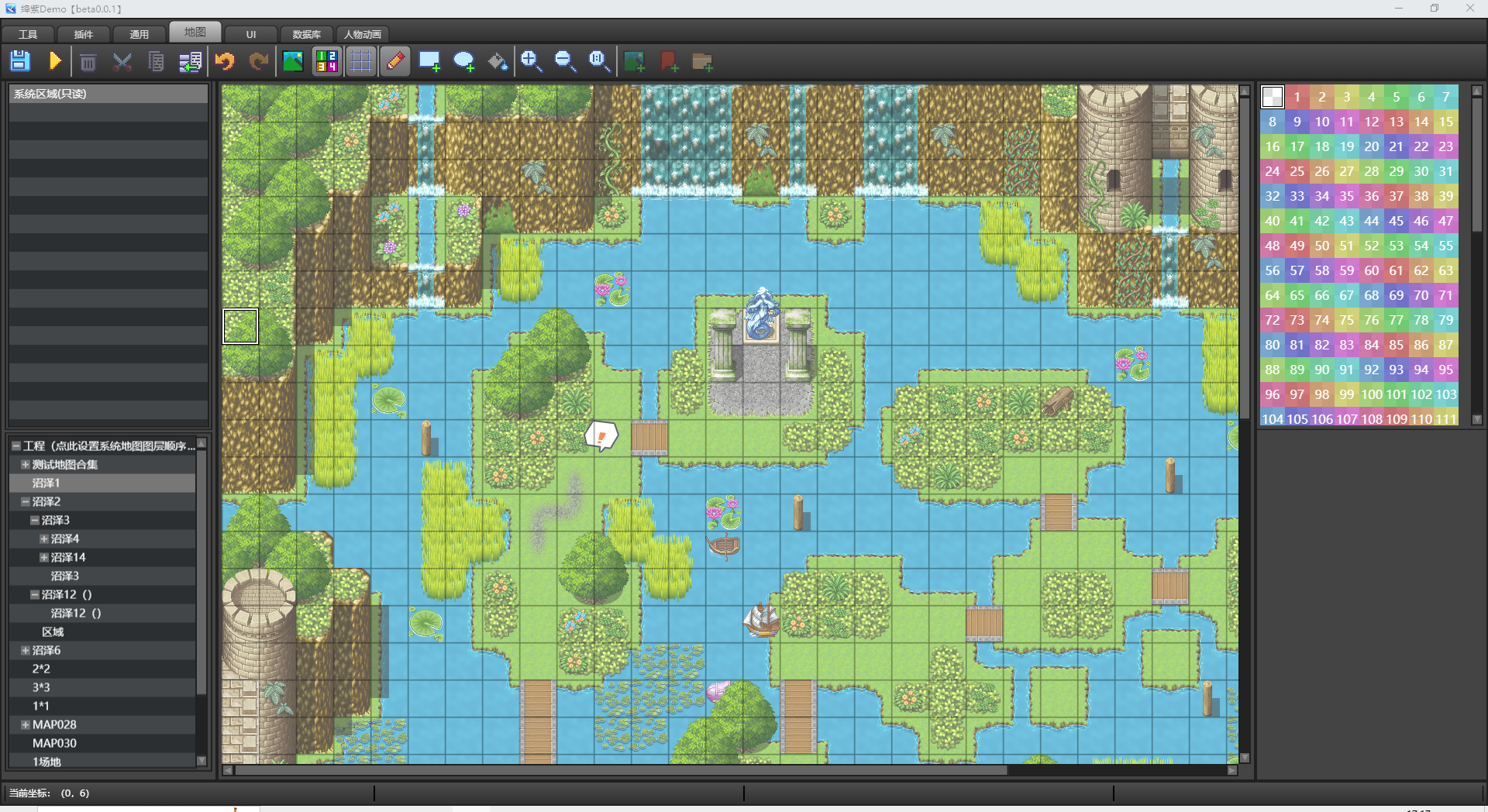The width and height of the screenshot is (1488, 812).
Task: Run the game with the play icon
Action: tap(55, 61)
